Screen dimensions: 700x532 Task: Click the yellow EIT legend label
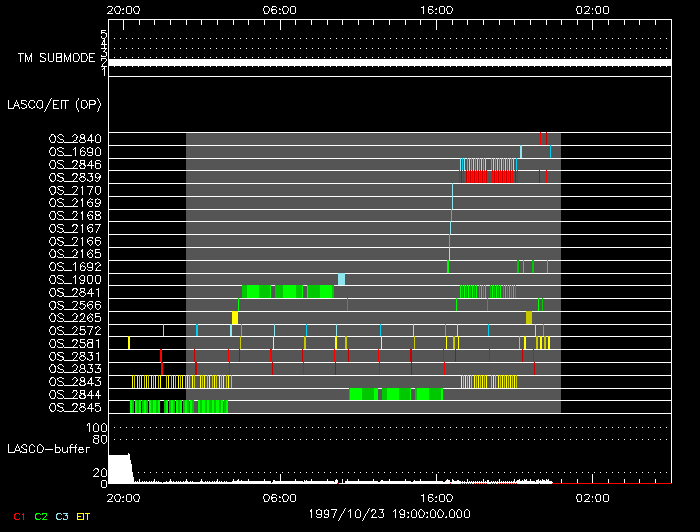(83, 516)
